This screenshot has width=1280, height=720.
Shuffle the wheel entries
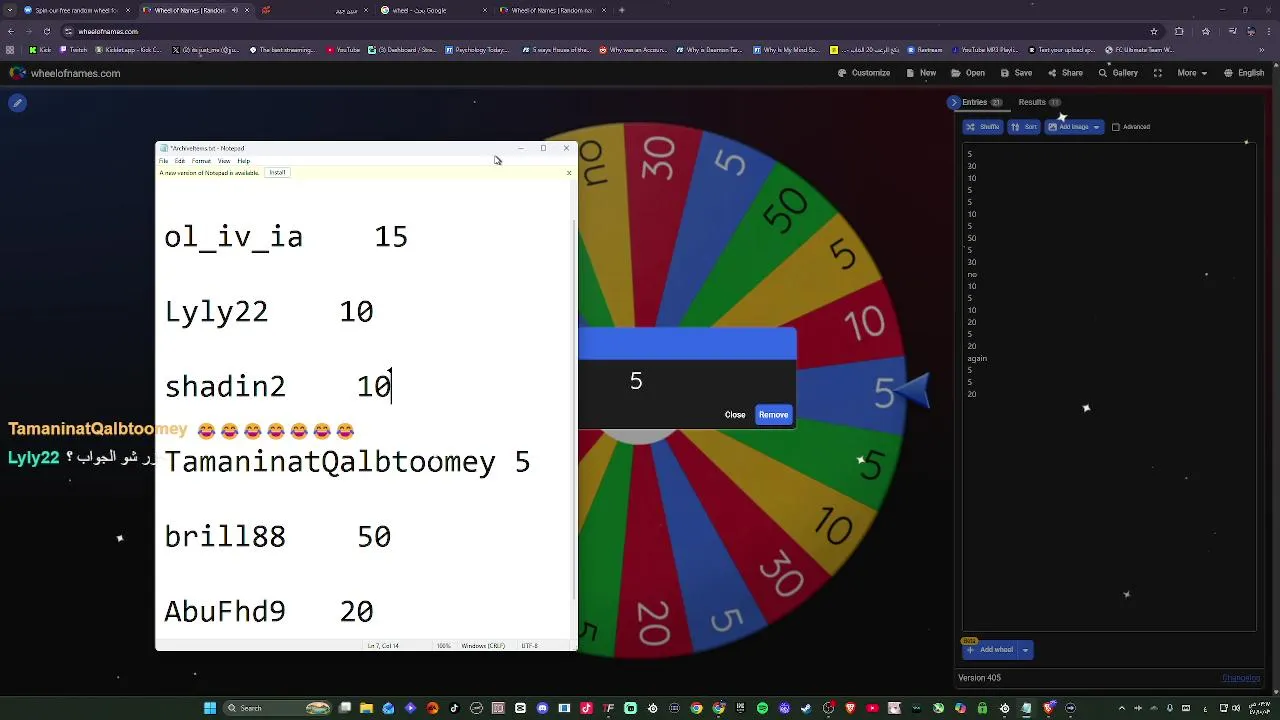(982, 127)
